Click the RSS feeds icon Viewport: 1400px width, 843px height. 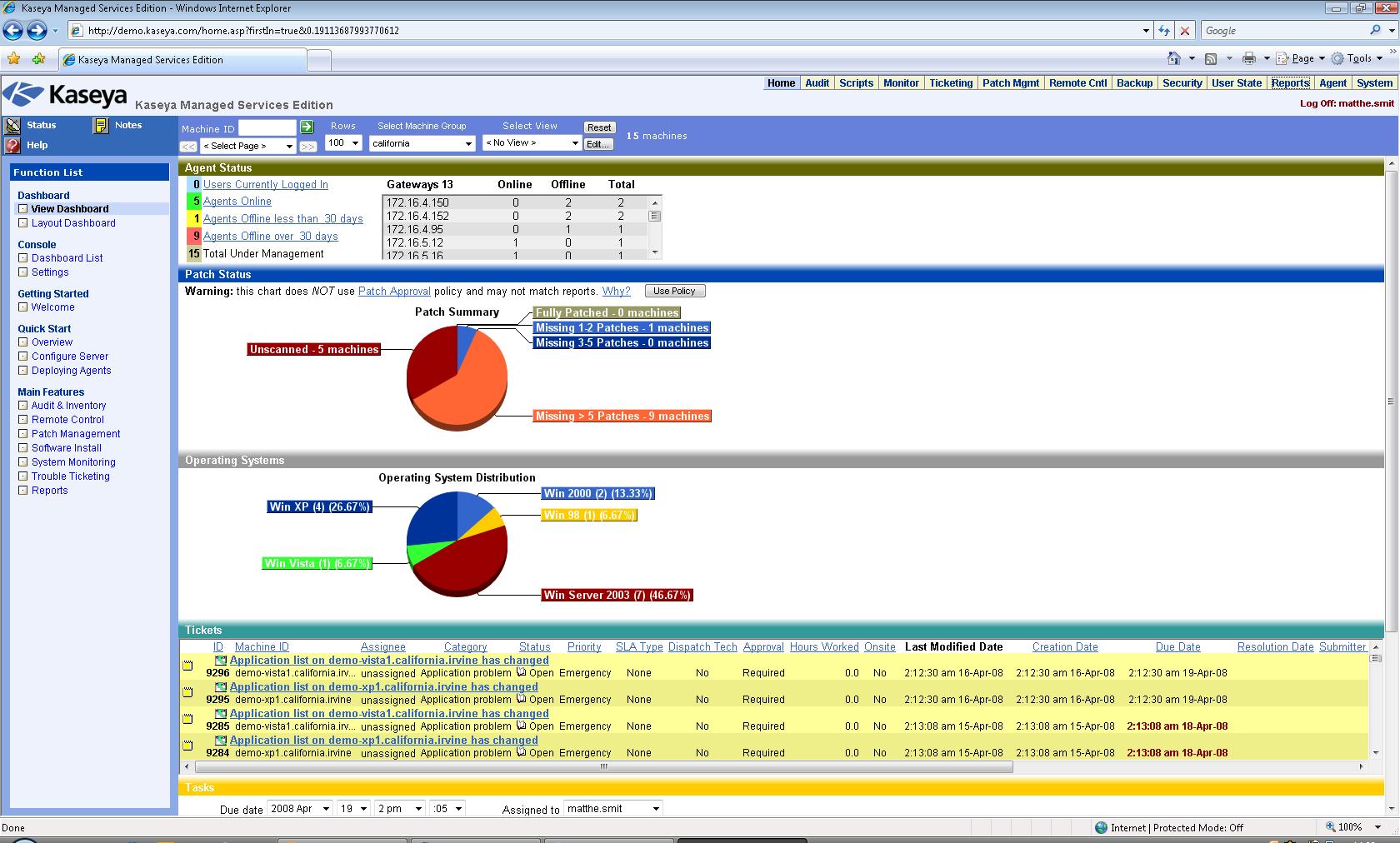pos(1211,58)
